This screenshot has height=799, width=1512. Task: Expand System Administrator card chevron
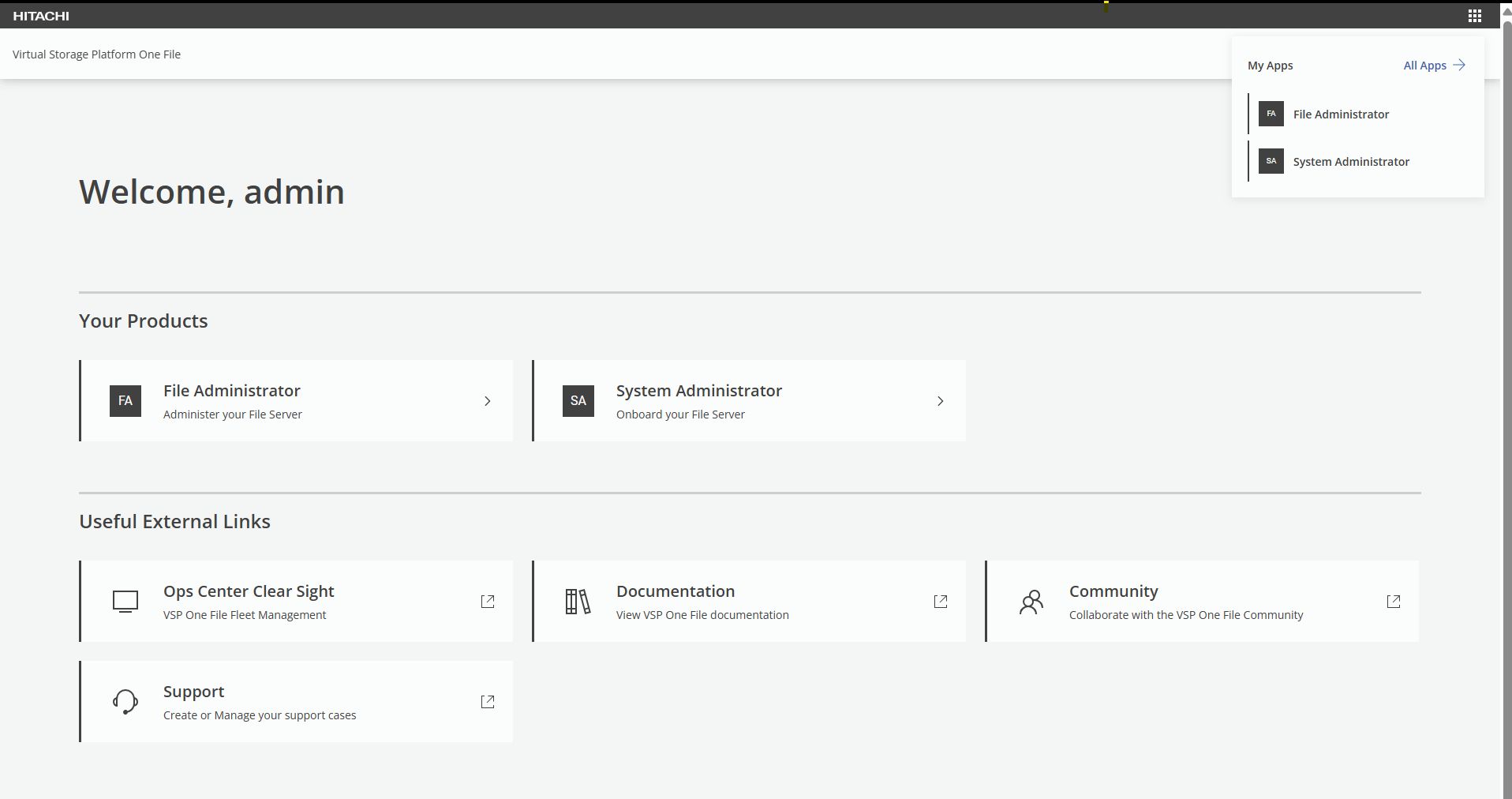941,401
